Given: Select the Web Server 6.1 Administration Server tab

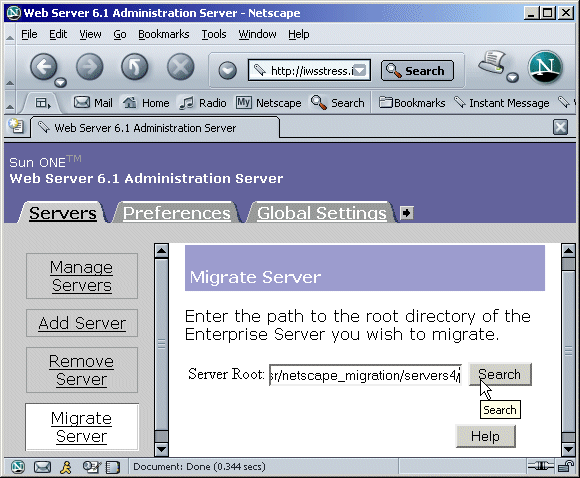Looking at the screenshot, I should [x=155, y=128].
